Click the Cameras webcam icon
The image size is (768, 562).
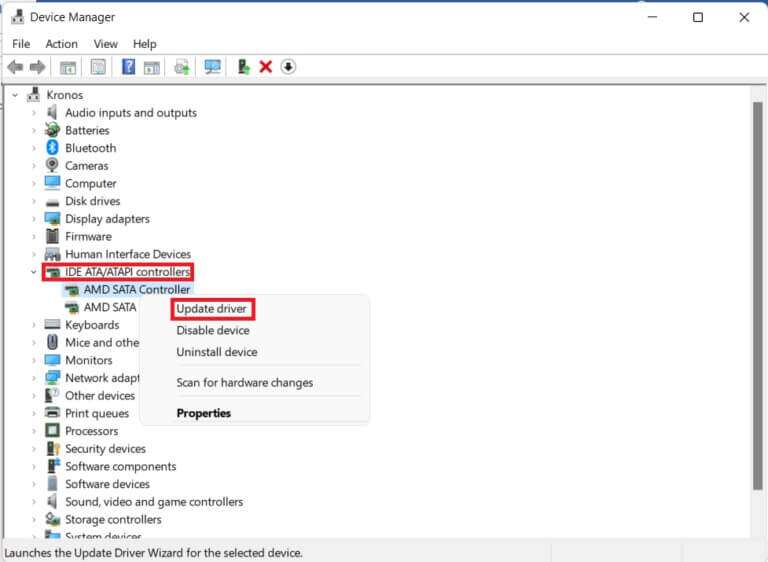(52, 165)
